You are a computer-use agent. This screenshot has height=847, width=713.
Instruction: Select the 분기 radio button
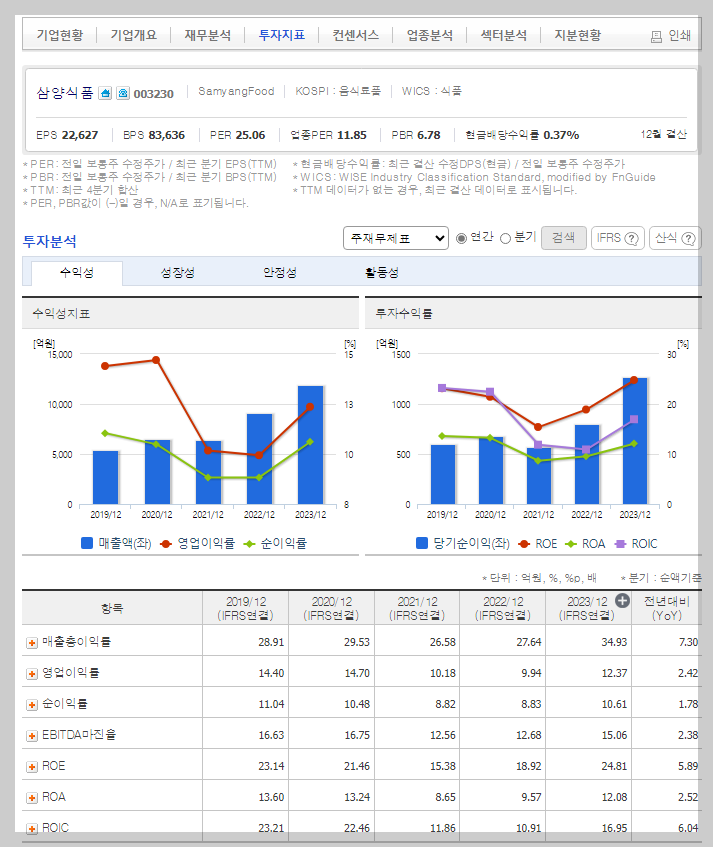coord(505,238)
